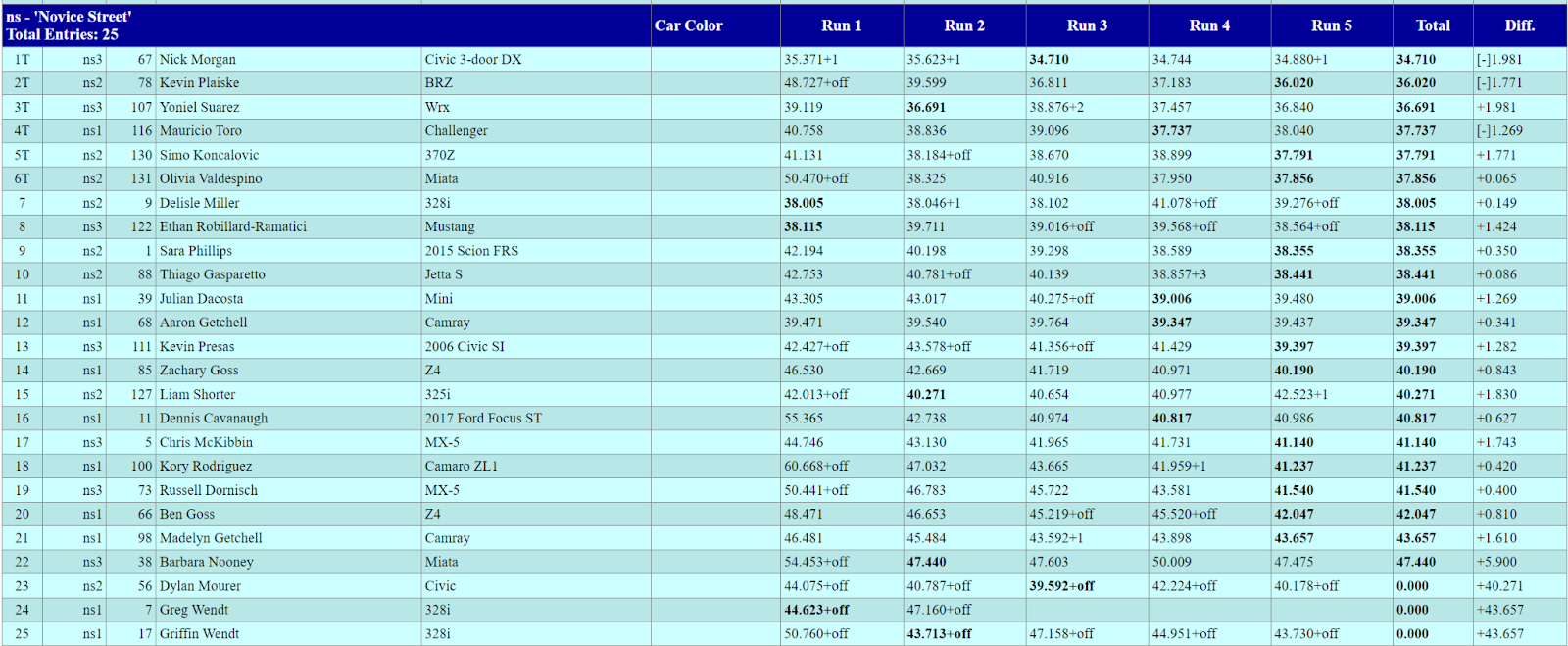Select driver name Delisle Miller
Screen dimensions: 1568x646
tap(200, 203)
